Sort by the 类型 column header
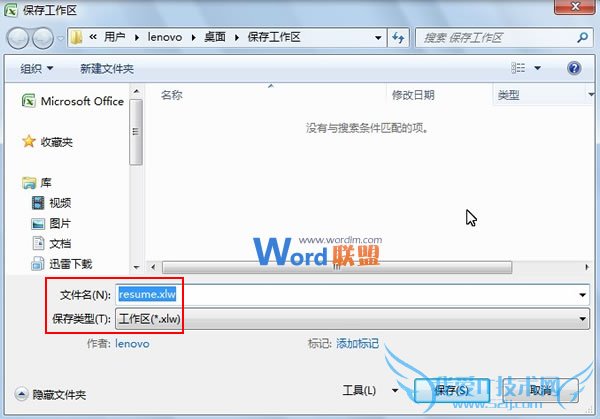This screenshot has height=419, width=600. click(x=509, y=95)
